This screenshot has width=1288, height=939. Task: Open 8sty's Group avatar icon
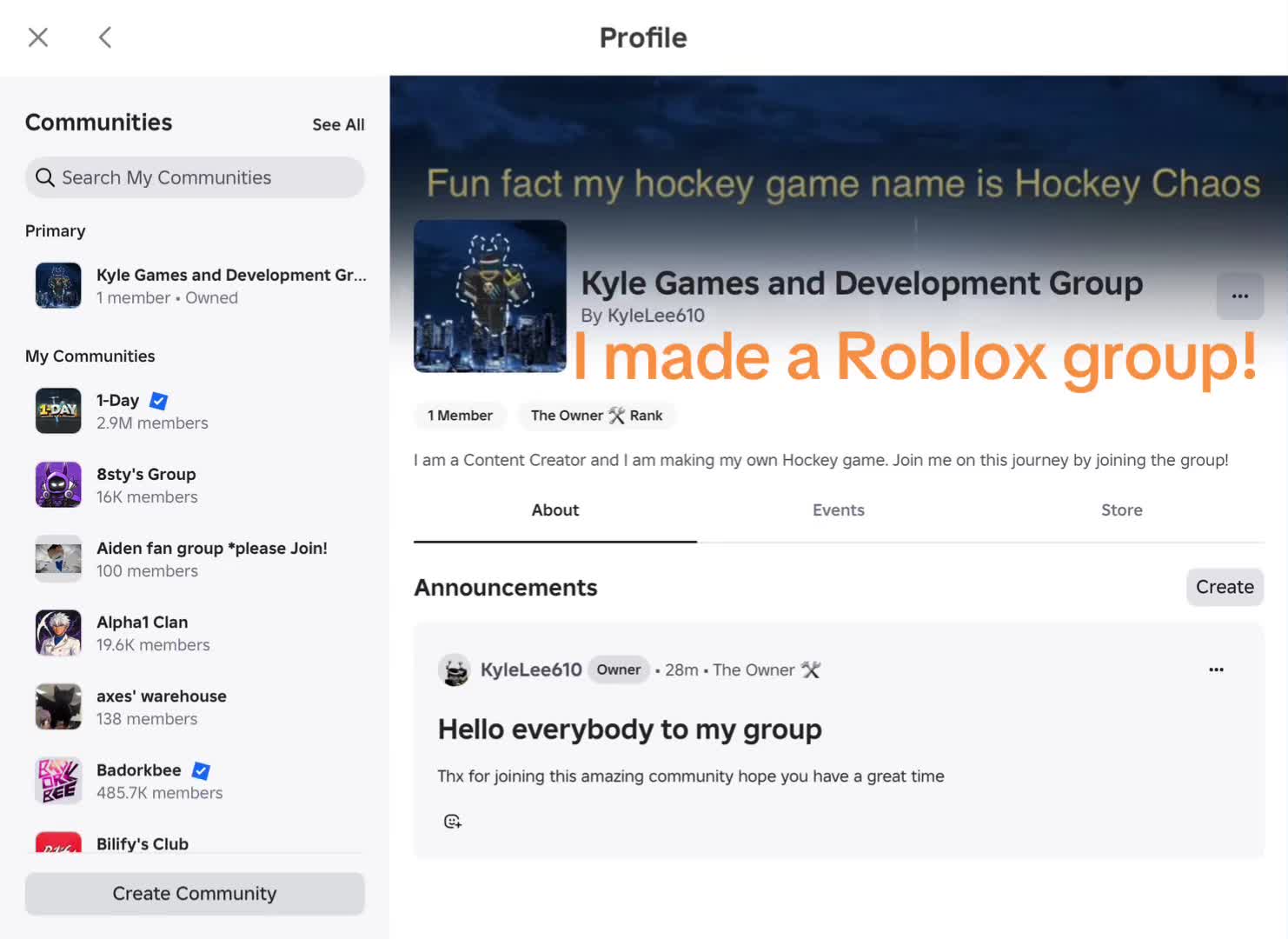click(x=58, y=484)
